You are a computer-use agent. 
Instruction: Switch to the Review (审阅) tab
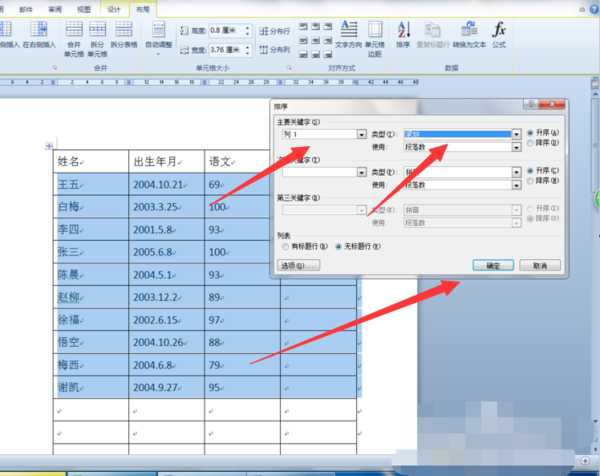coord(55,9)
